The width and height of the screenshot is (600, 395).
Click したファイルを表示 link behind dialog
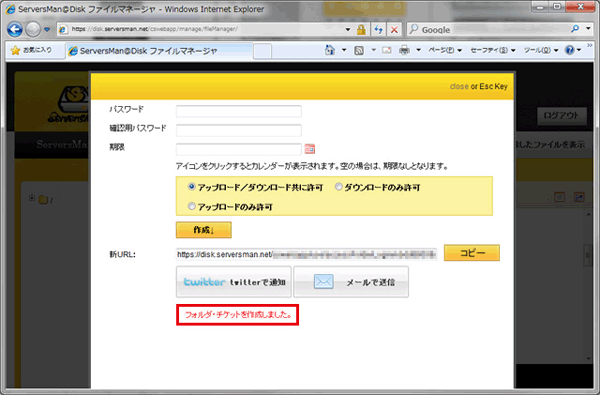(550, 145)
